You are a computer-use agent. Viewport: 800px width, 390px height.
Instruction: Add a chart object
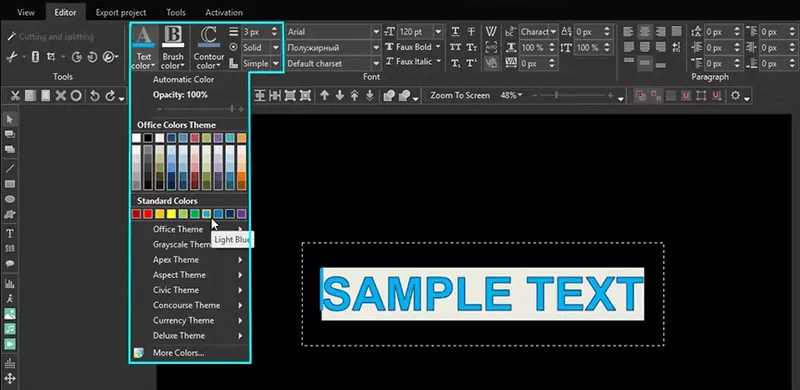pyautogui.click(x=10, y=283)
